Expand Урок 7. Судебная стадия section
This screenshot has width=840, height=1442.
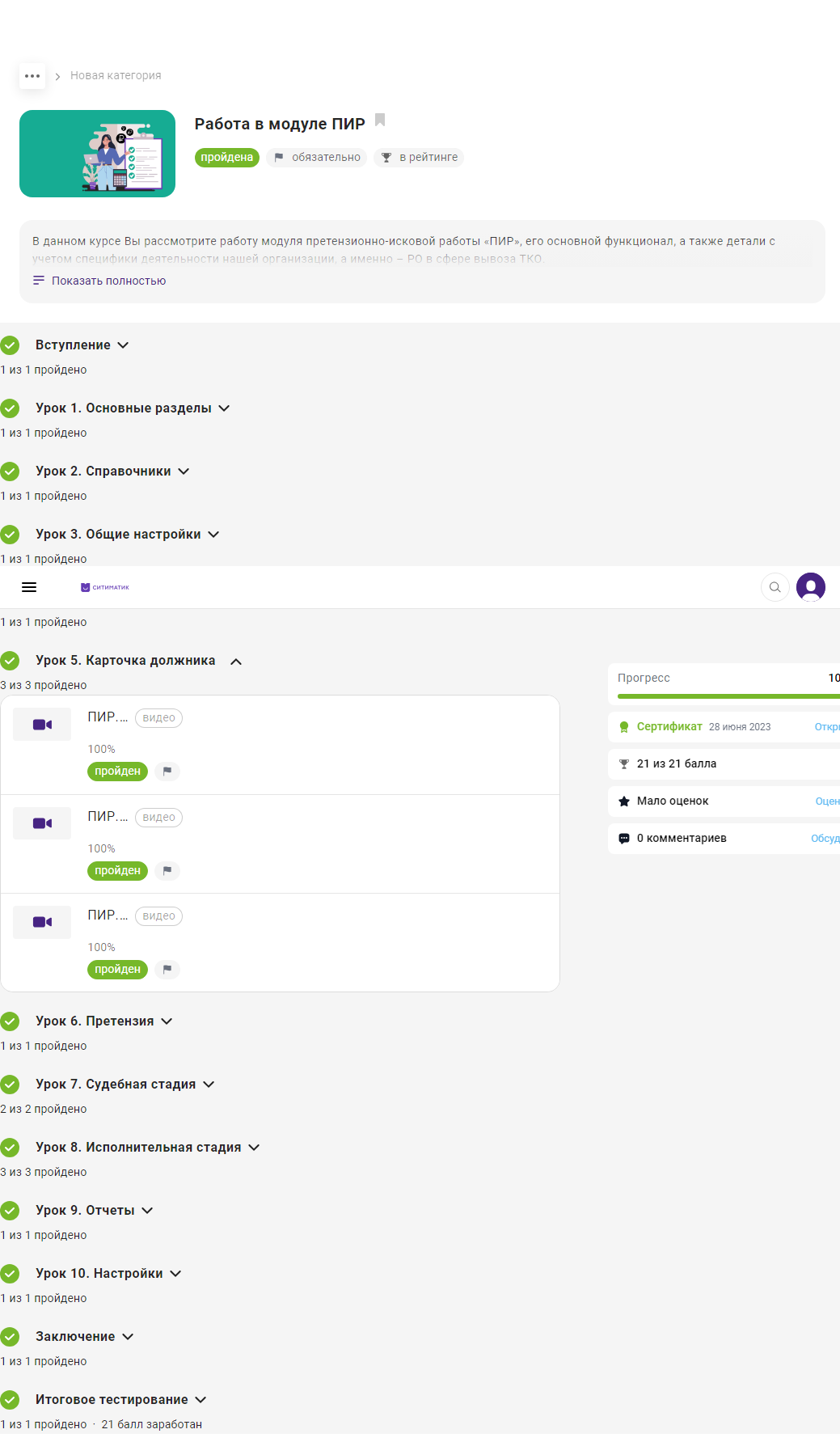[209, 1085]
